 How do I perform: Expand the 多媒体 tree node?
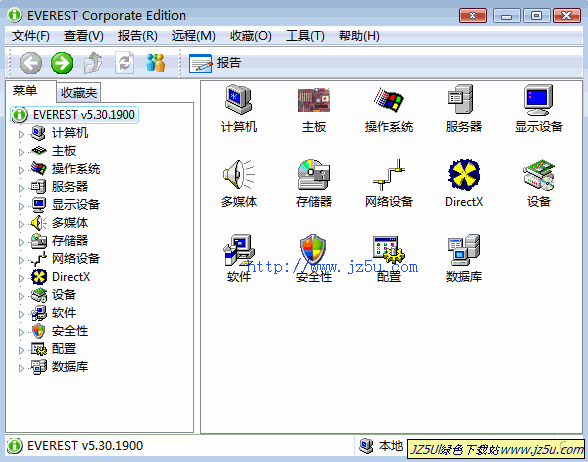click(21, 224)
